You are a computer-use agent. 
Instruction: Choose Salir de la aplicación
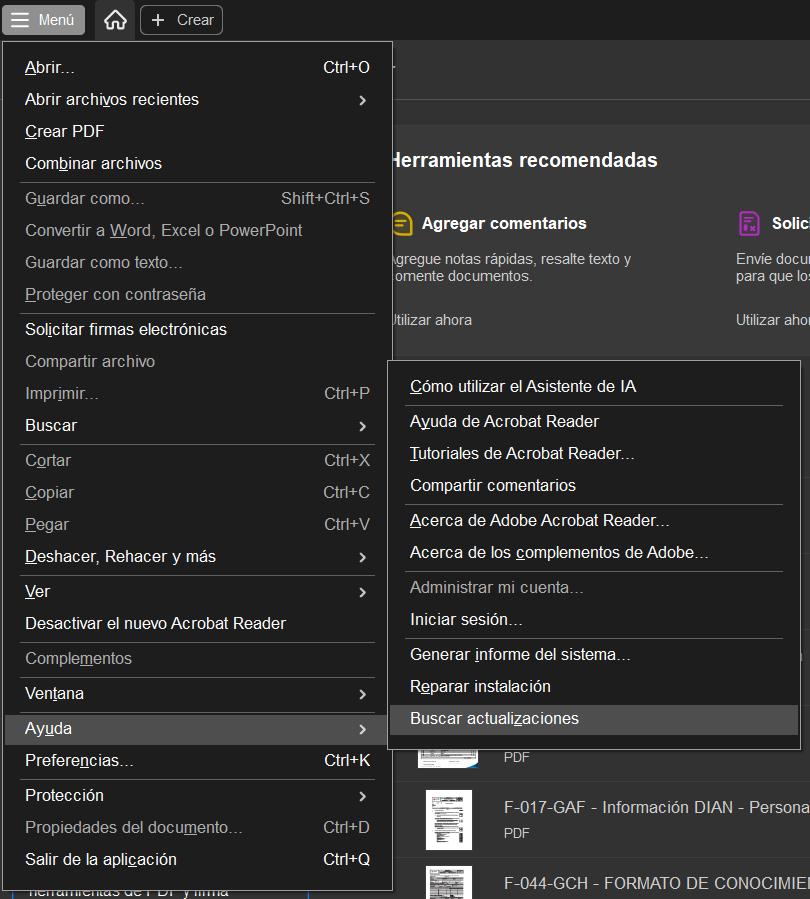197,860
